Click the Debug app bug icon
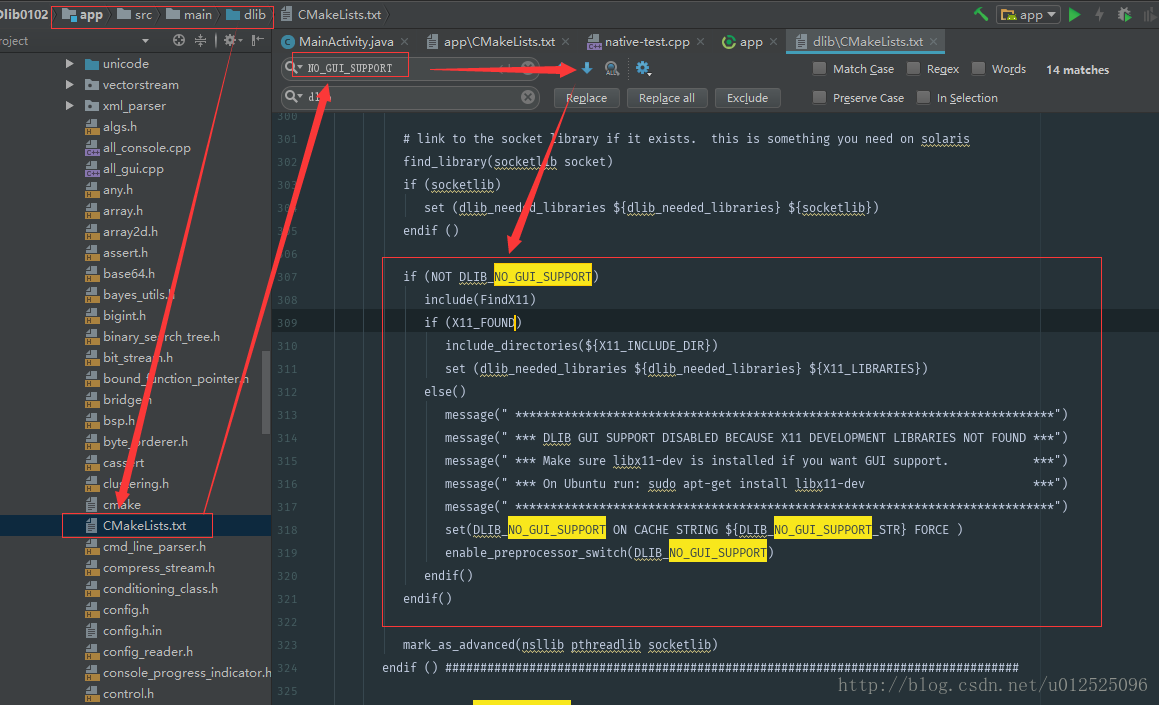 click(x=1124, y=14)
